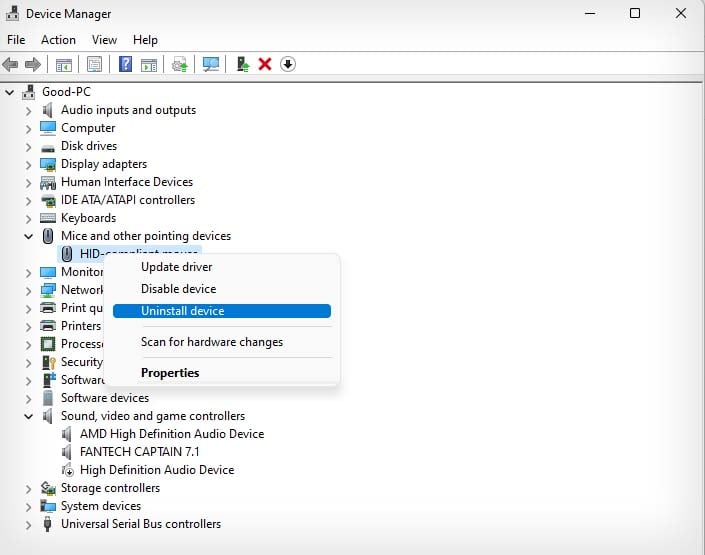Viewport: 705px width, 555px height.
Task: Open the File menu
Action: pos(16,40)
